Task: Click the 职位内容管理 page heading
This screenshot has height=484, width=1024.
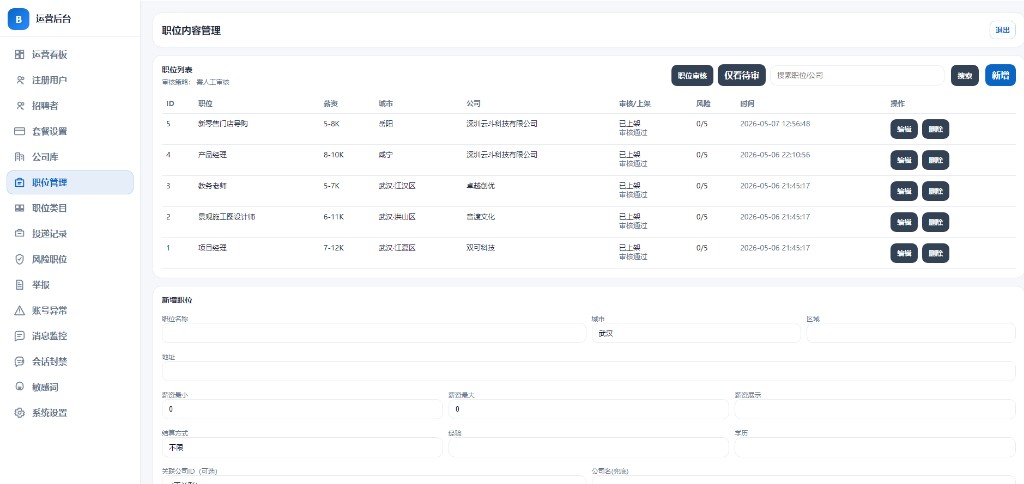Action: coord(191,30)
